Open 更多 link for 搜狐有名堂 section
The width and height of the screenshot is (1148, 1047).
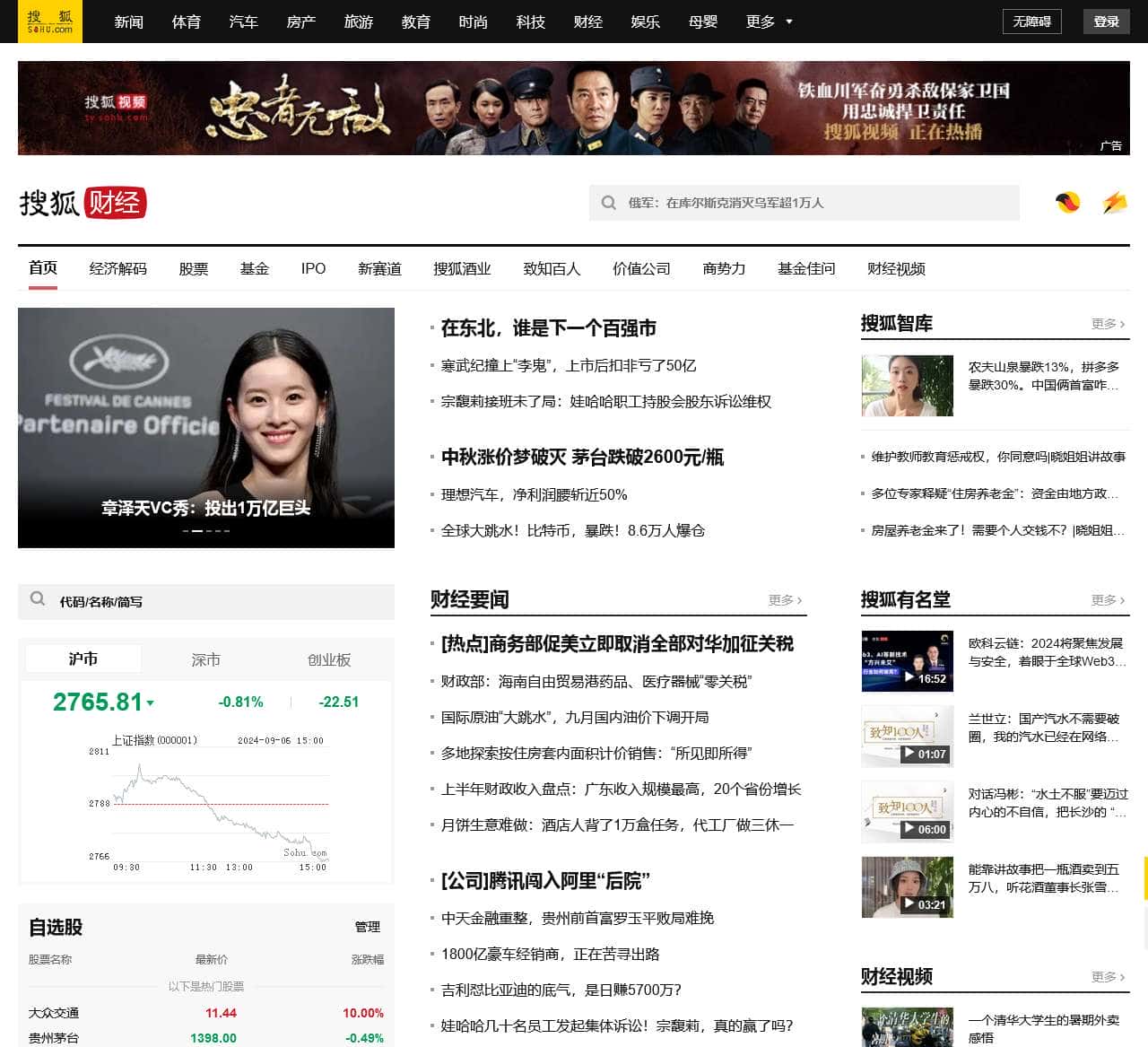tap(1108, 600)
